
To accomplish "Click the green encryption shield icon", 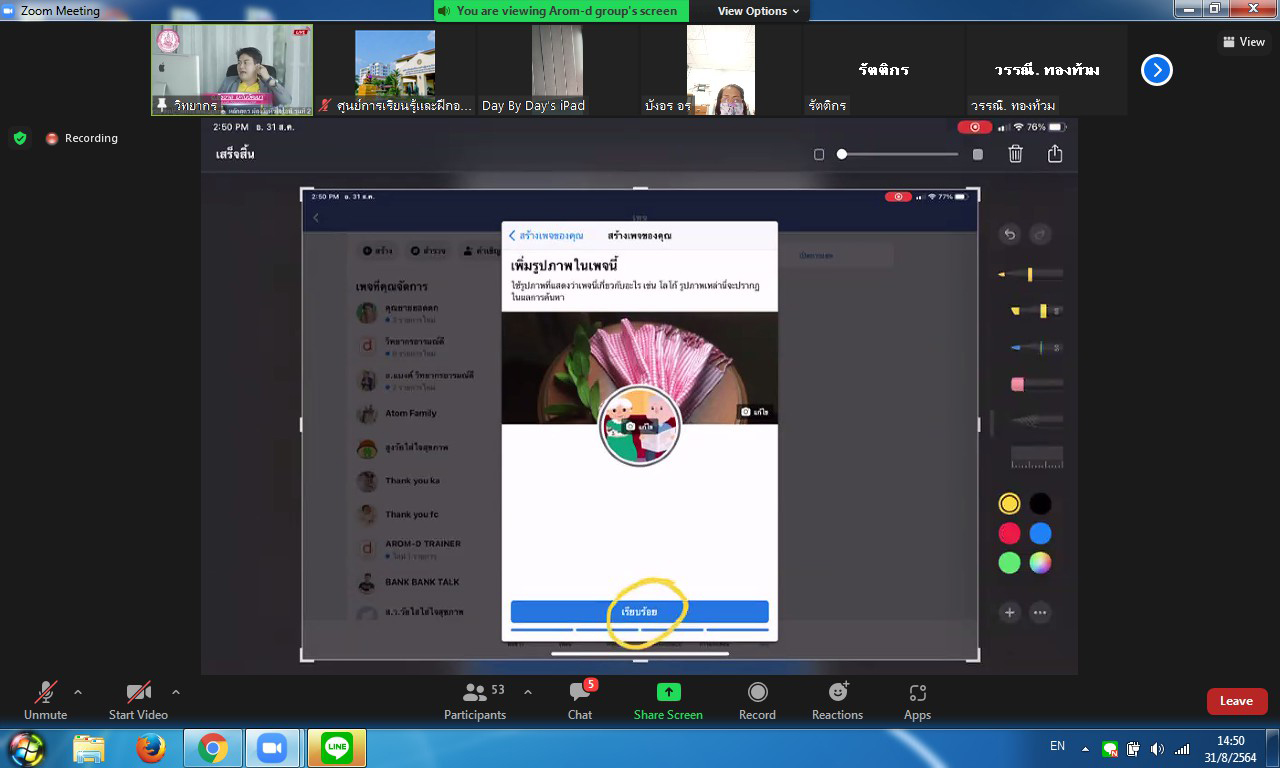I will pyautogui.click(x=20, y=138).
